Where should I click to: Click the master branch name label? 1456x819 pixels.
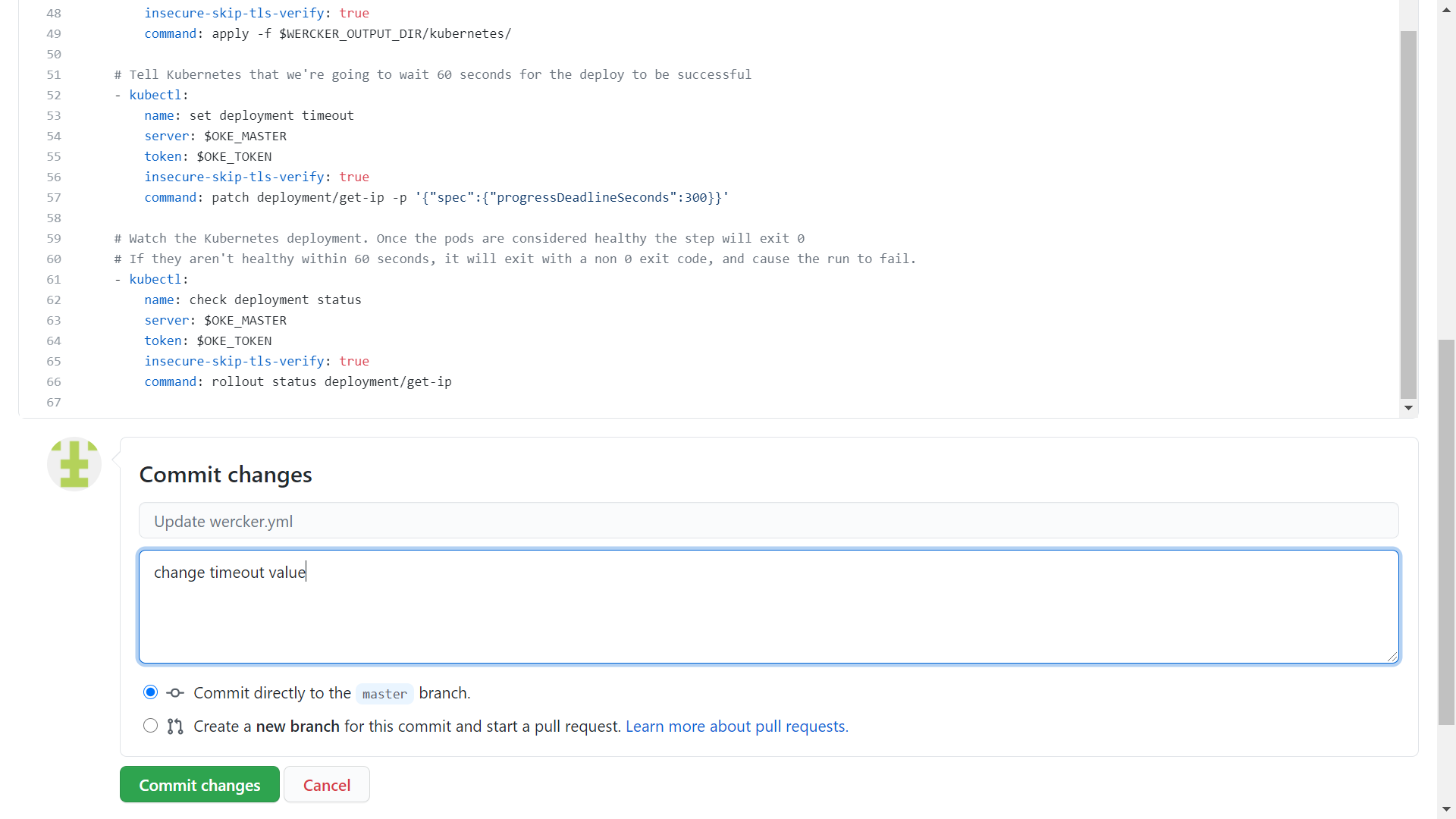(384, 694)
